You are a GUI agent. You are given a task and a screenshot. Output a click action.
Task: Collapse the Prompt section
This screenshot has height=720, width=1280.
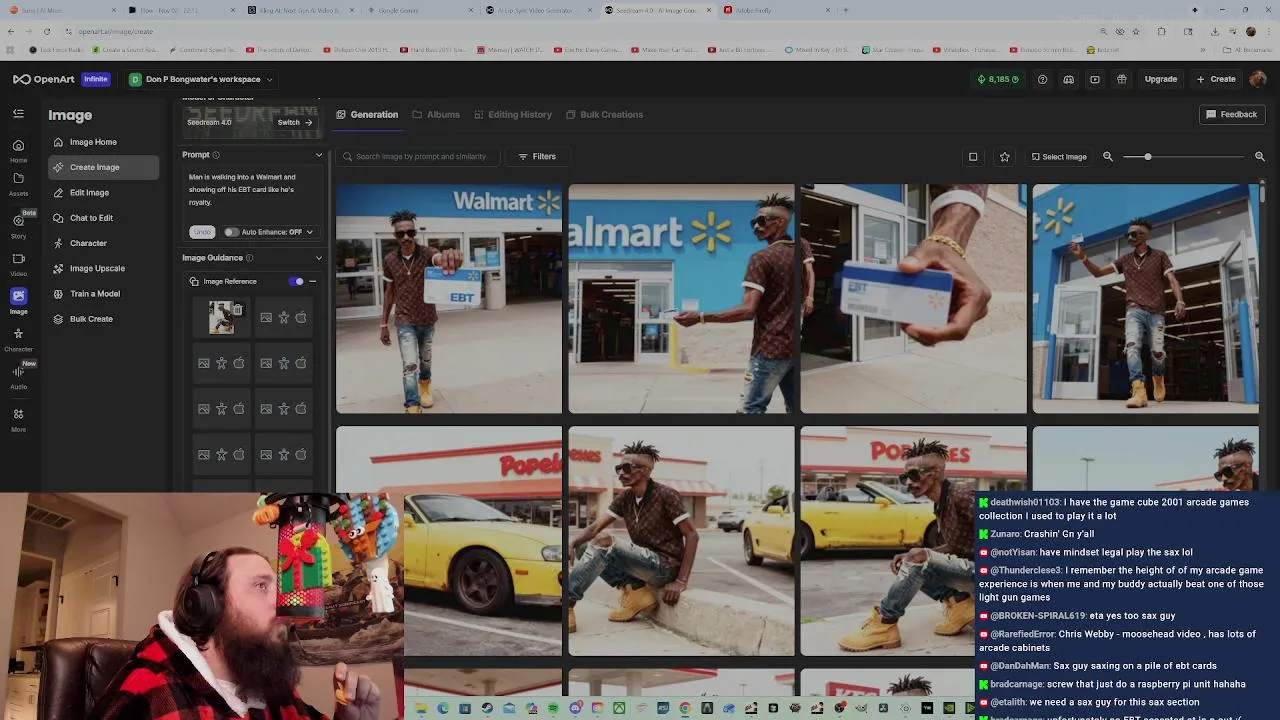click(319, 155)
